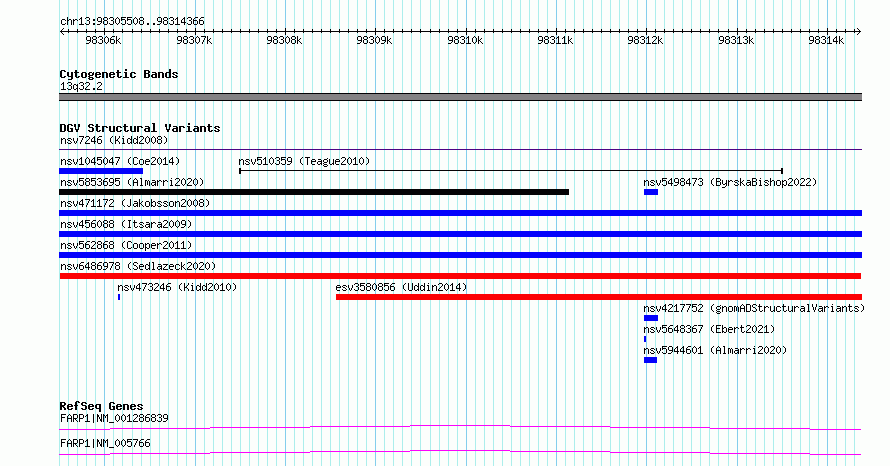This screenshot has width=890, height=466.
Task: Click the 98308k ruler tick label
Action: [284, 40]
